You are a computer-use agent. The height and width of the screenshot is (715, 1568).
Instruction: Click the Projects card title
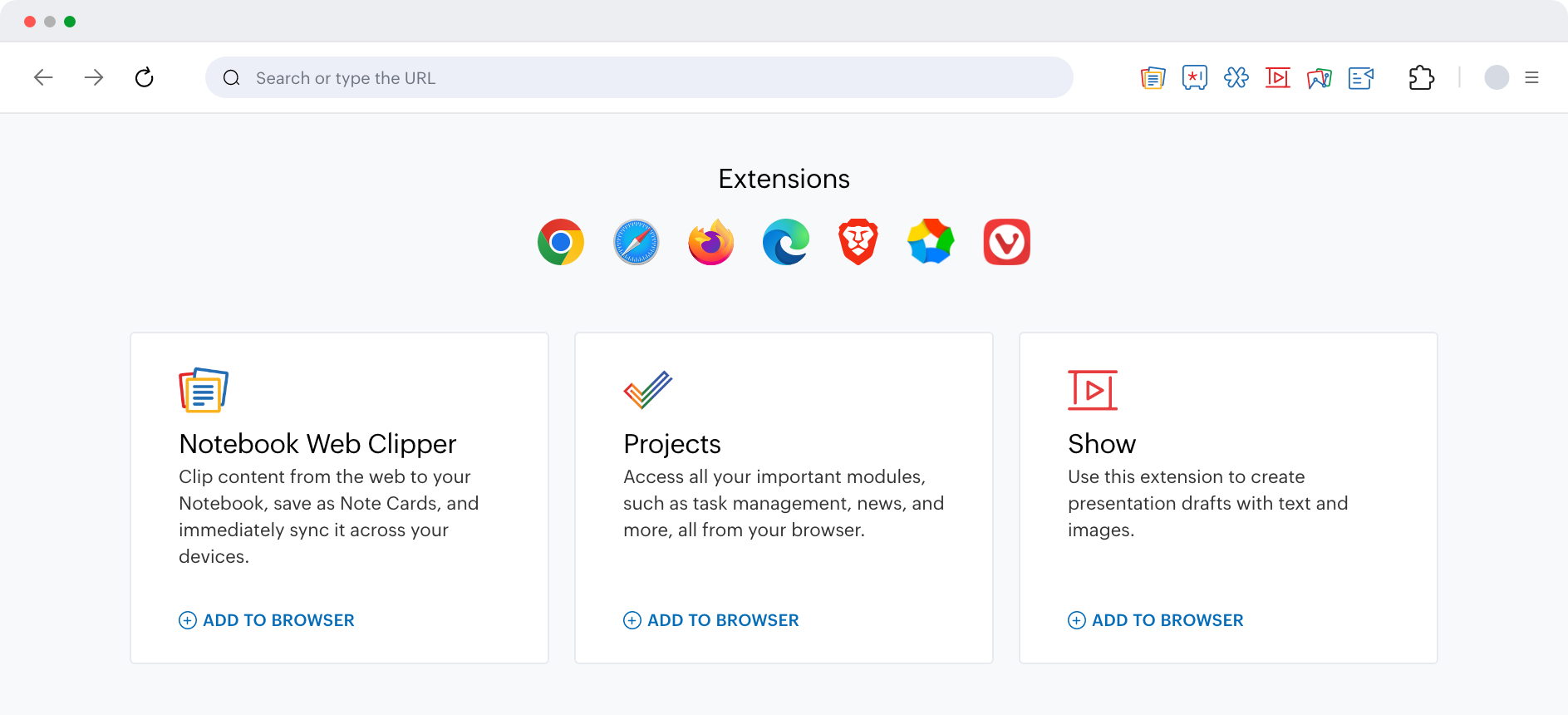point(672,444)
